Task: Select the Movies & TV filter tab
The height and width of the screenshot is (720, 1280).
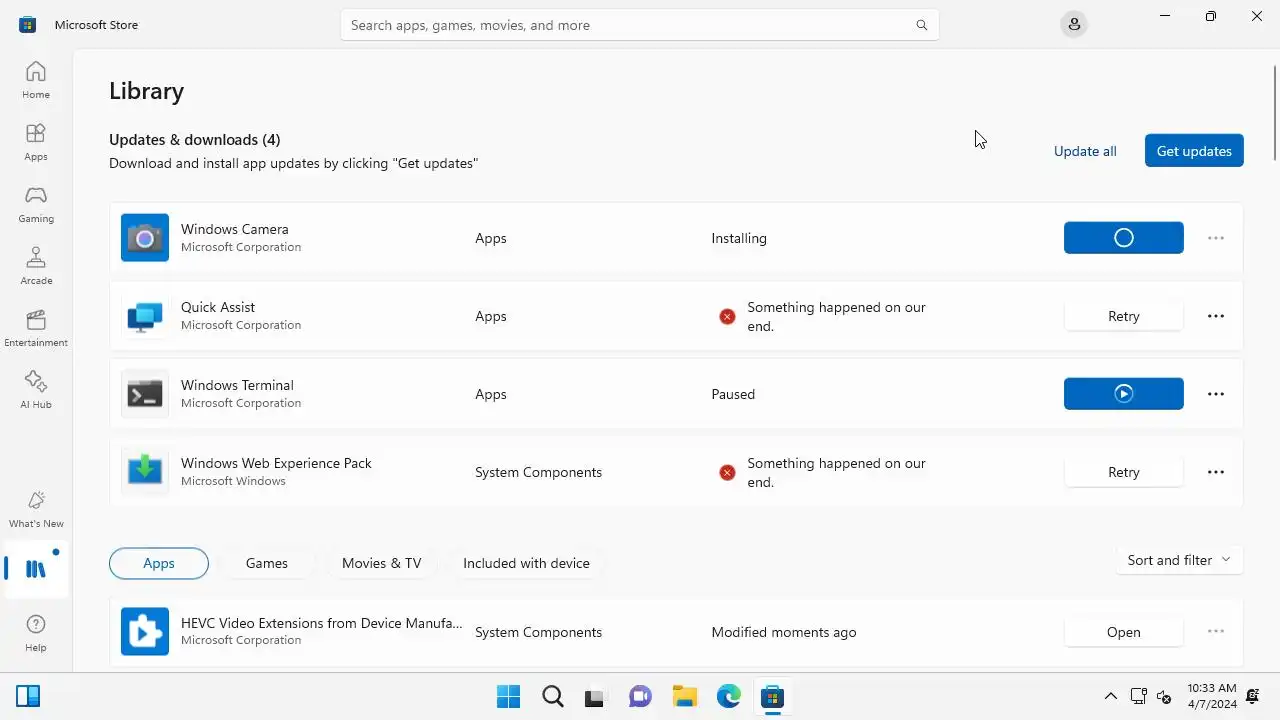Action: click(382, 563)
